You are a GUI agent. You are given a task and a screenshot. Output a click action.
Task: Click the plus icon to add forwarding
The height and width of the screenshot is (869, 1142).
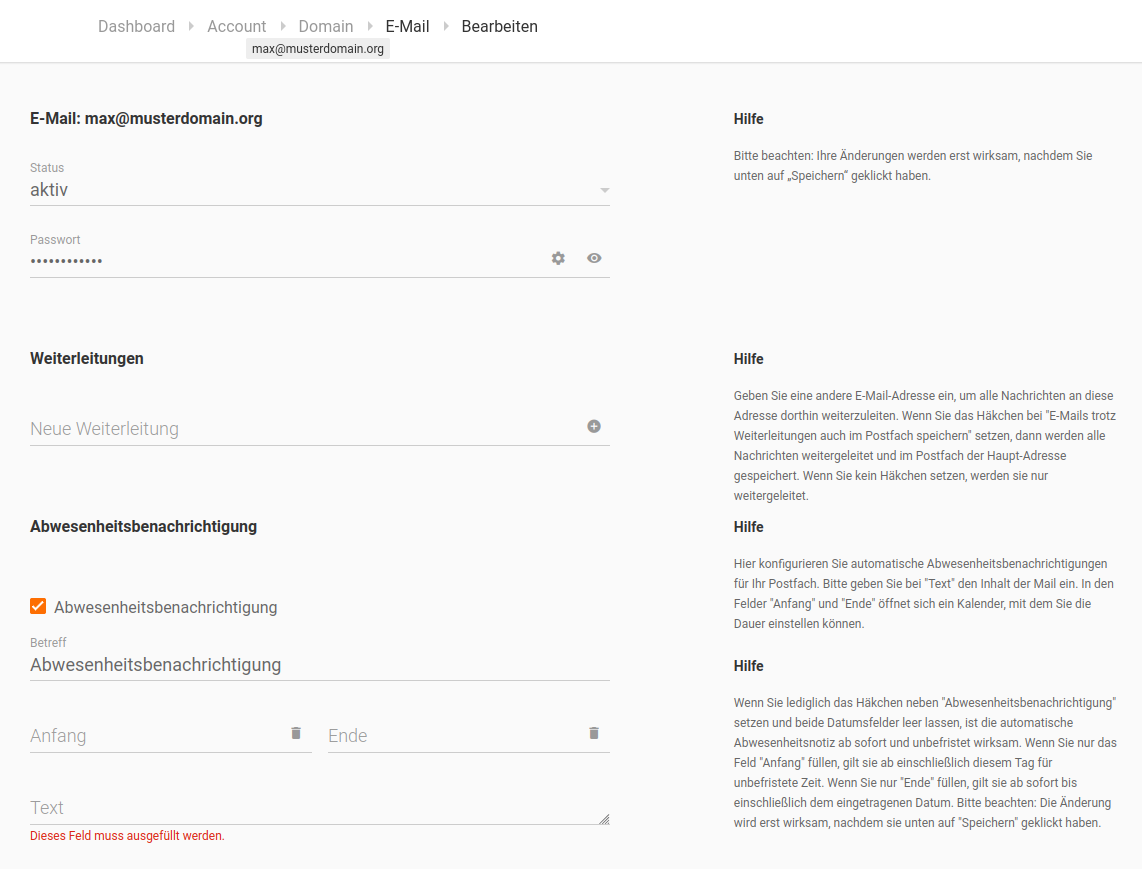(x=594, y=426)
